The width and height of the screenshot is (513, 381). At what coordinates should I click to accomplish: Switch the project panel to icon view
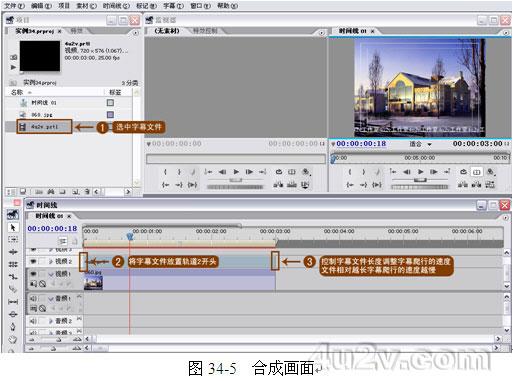click(23, 192)
